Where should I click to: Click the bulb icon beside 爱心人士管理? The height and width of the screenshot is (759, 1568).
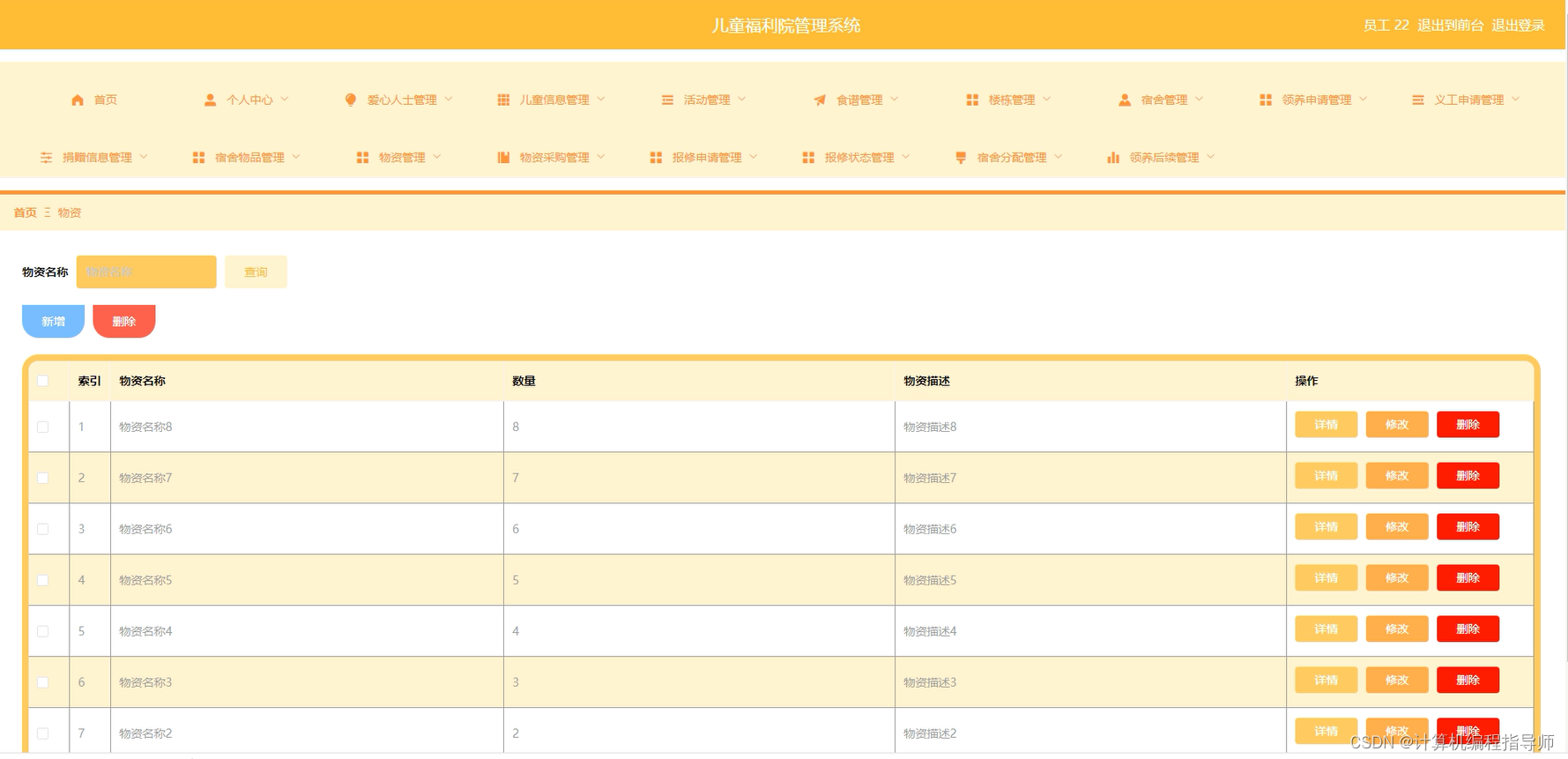[x=351, y=100]
